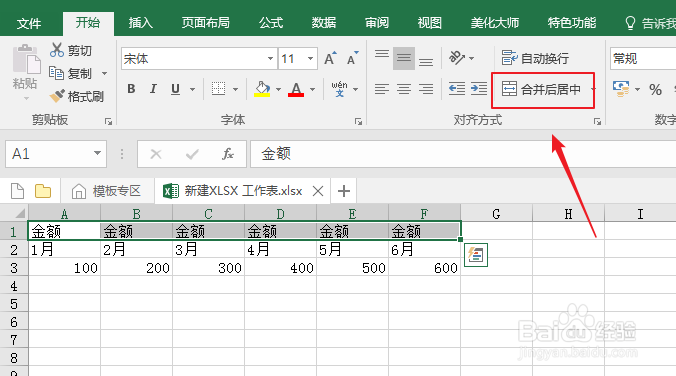Click the Tell Me lightbulb icon

(x=630, y=23)
